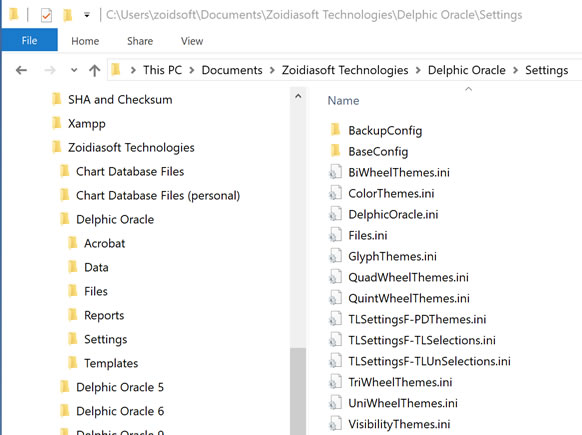Viewport: 582px width, 435px height.
Task: Click Settings in the breadcrumb
Action: (546, 70)
